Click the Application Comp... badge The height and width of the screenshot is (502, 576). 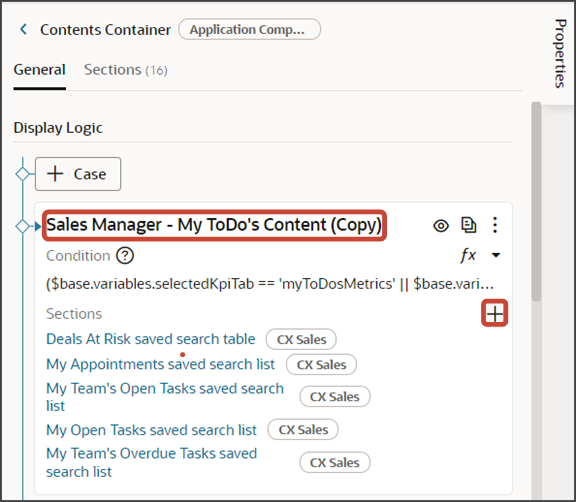tap(249, 29)
